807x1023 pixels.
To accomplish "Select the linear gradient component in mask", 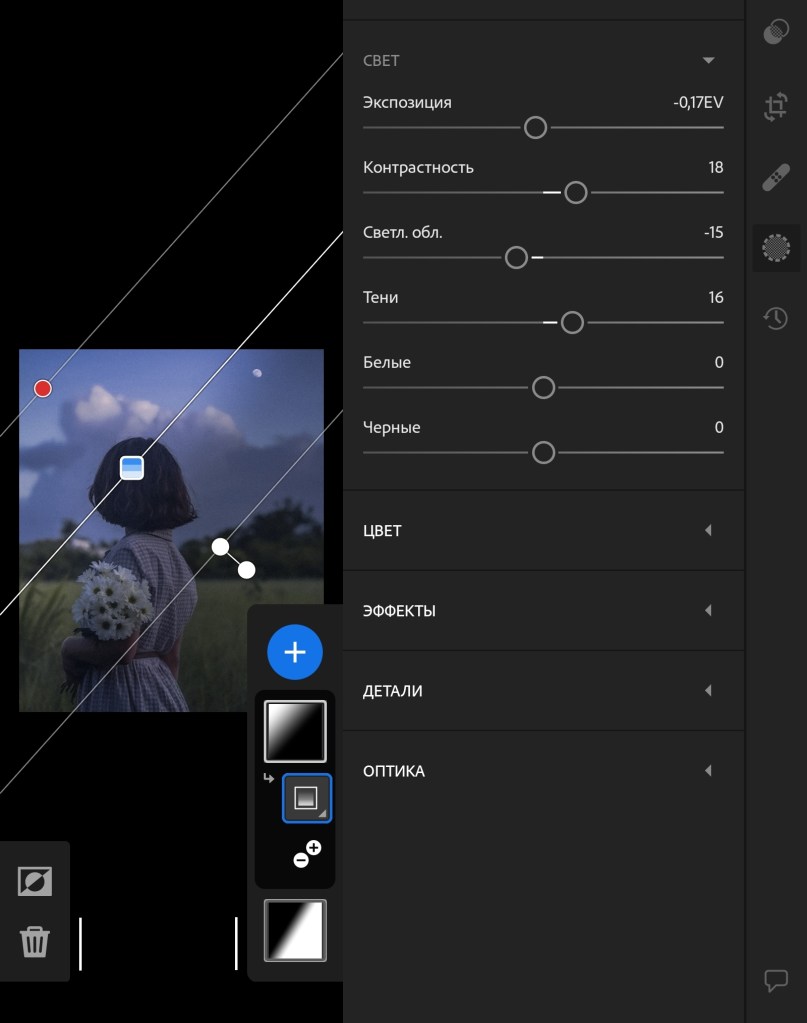I will (x=307, y=798).
